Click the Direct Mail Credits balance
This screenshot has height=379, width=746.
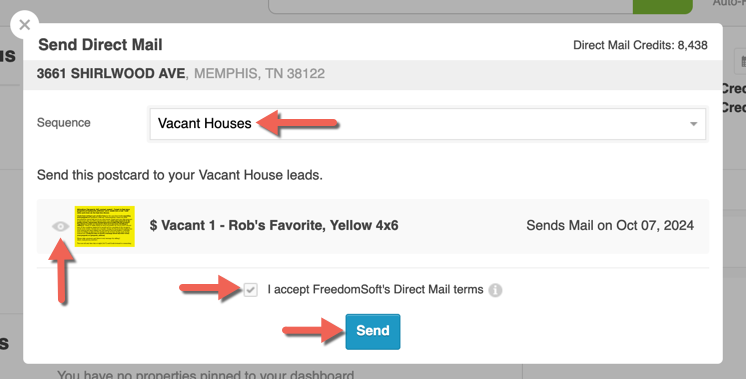click(640, 45)
